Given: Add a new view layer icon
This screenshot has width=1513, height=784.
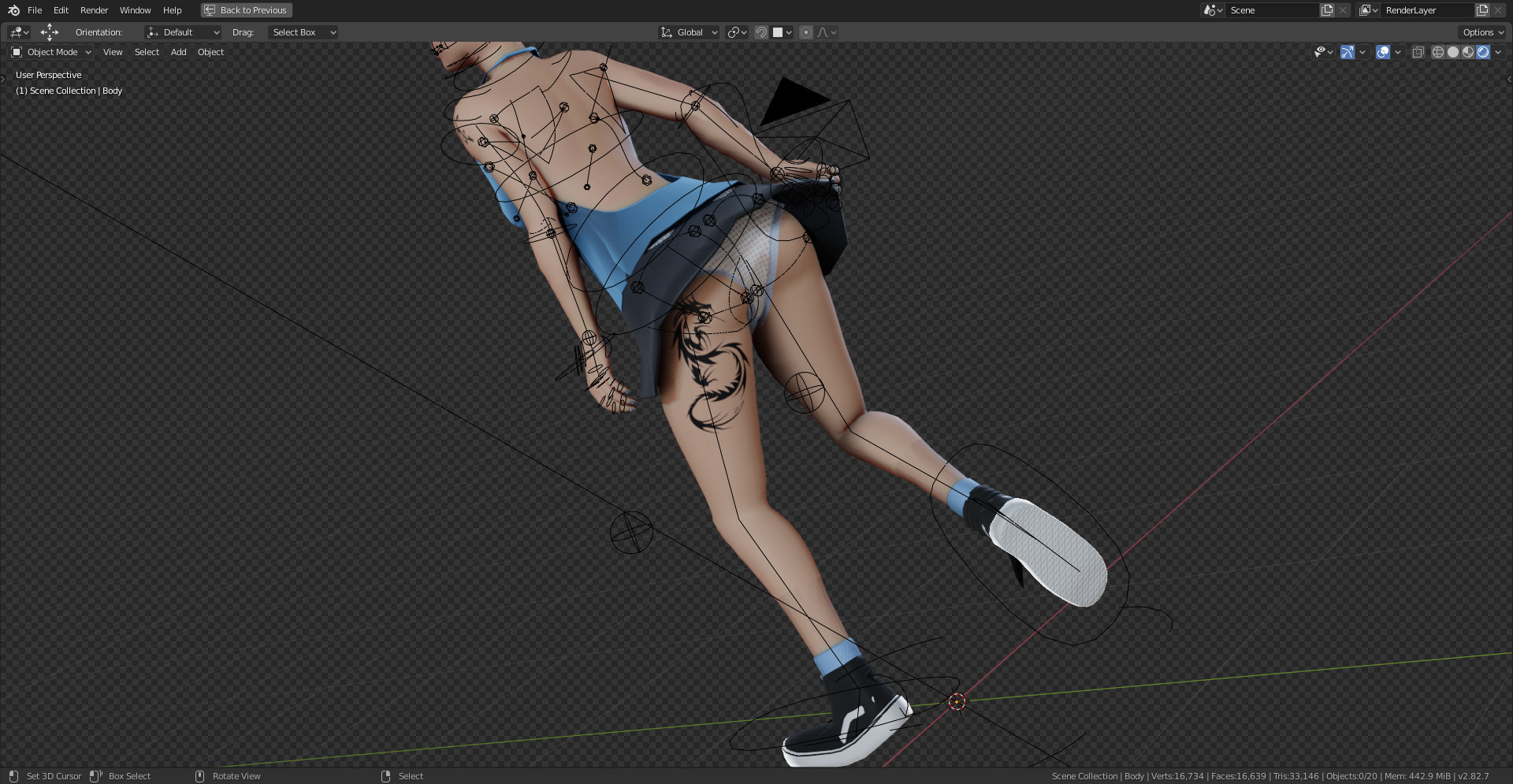Looking at the screenshot, I should click(1482, 10).
